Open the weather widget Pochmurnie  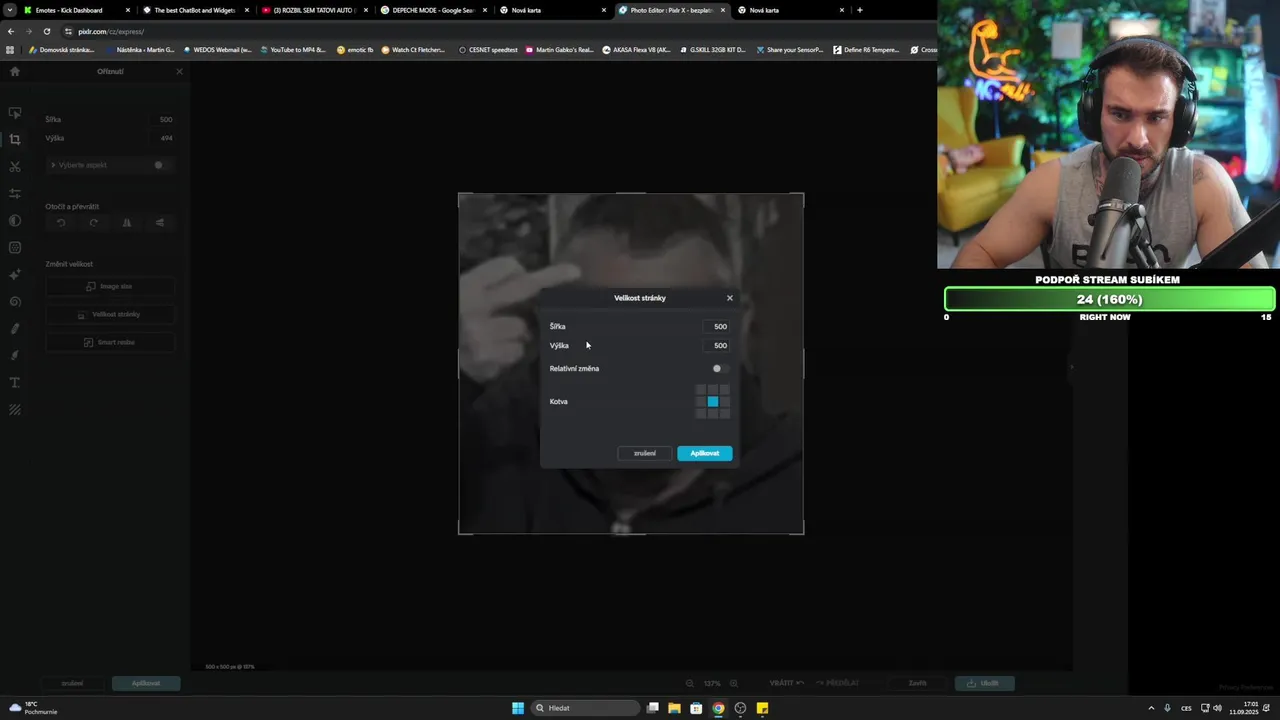point(33,708)
